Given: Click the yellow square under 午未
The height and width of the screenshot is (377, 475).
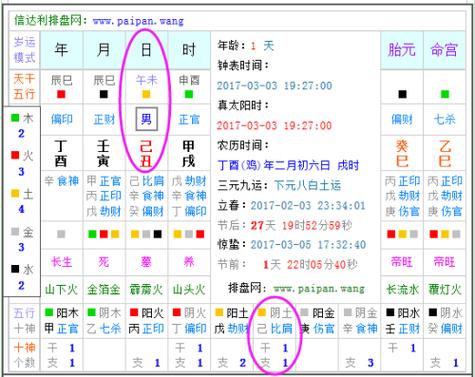Looking at the screenshot, I should click(x=146, y=94).
